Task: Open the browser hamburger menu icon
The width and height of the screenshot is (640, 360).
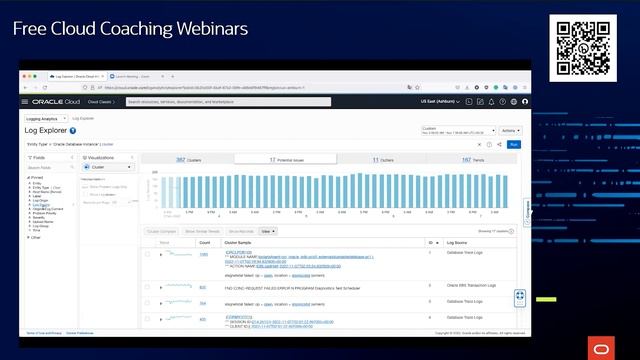Action: tap(525, 87)
